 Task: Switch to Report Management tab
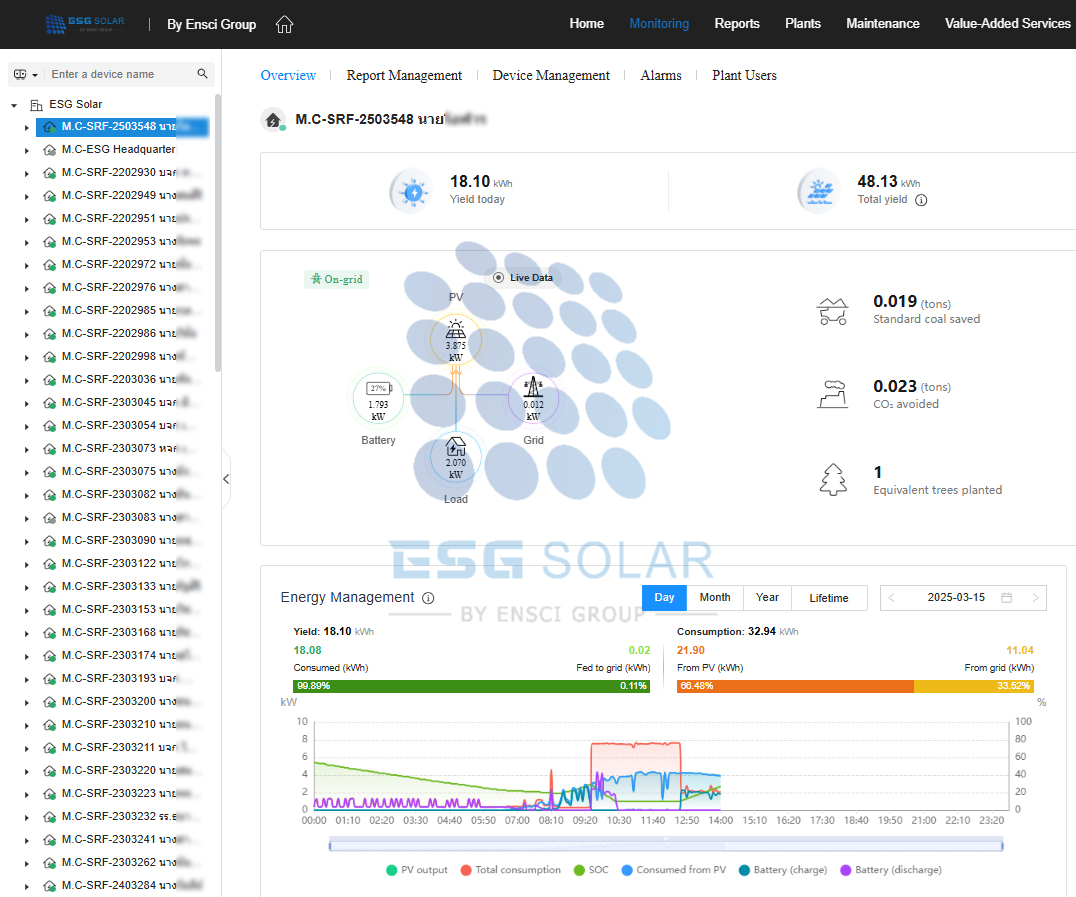pyautogui.click(x=404, y=75)
